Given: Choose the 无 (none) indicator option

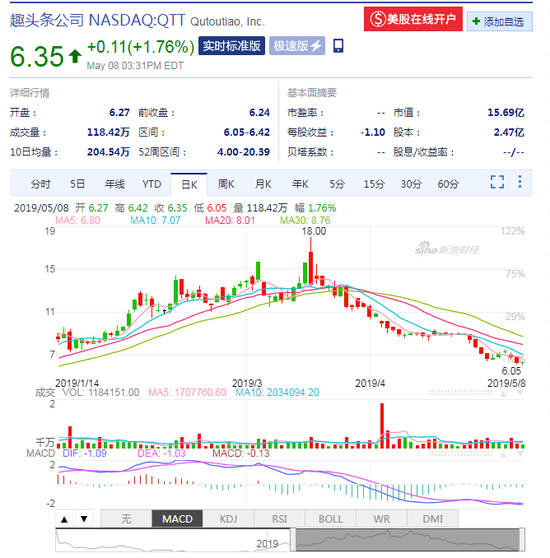Looking at the screenshot, I should [126, 519].
